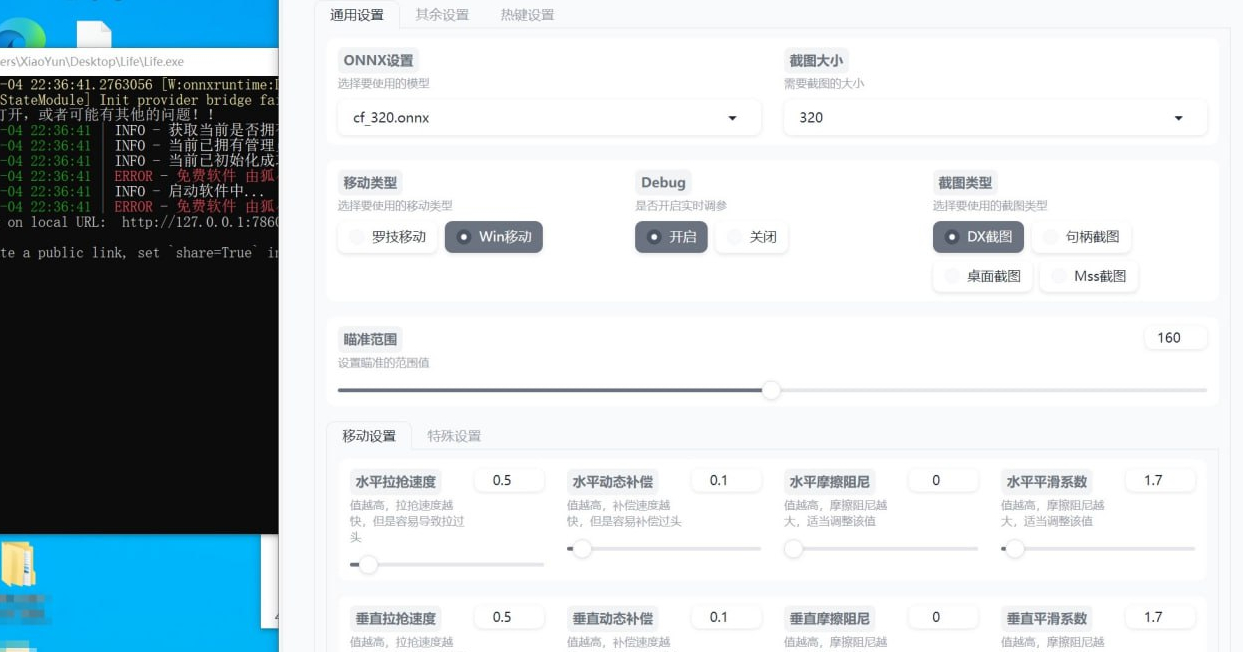Click the 移动设置 sub-tab

pos(369,436)
